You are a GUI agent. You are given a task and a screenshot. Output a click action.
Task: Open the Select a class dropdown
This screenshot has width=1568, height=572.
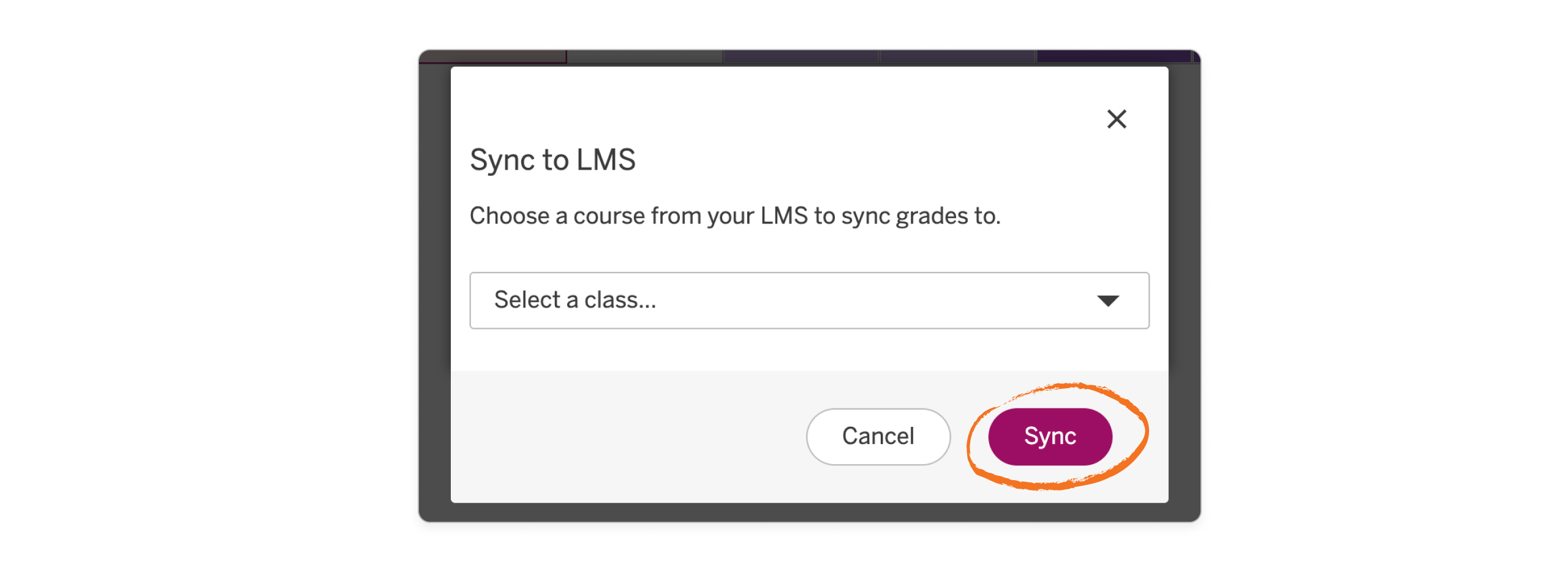(x=809, y=300)
